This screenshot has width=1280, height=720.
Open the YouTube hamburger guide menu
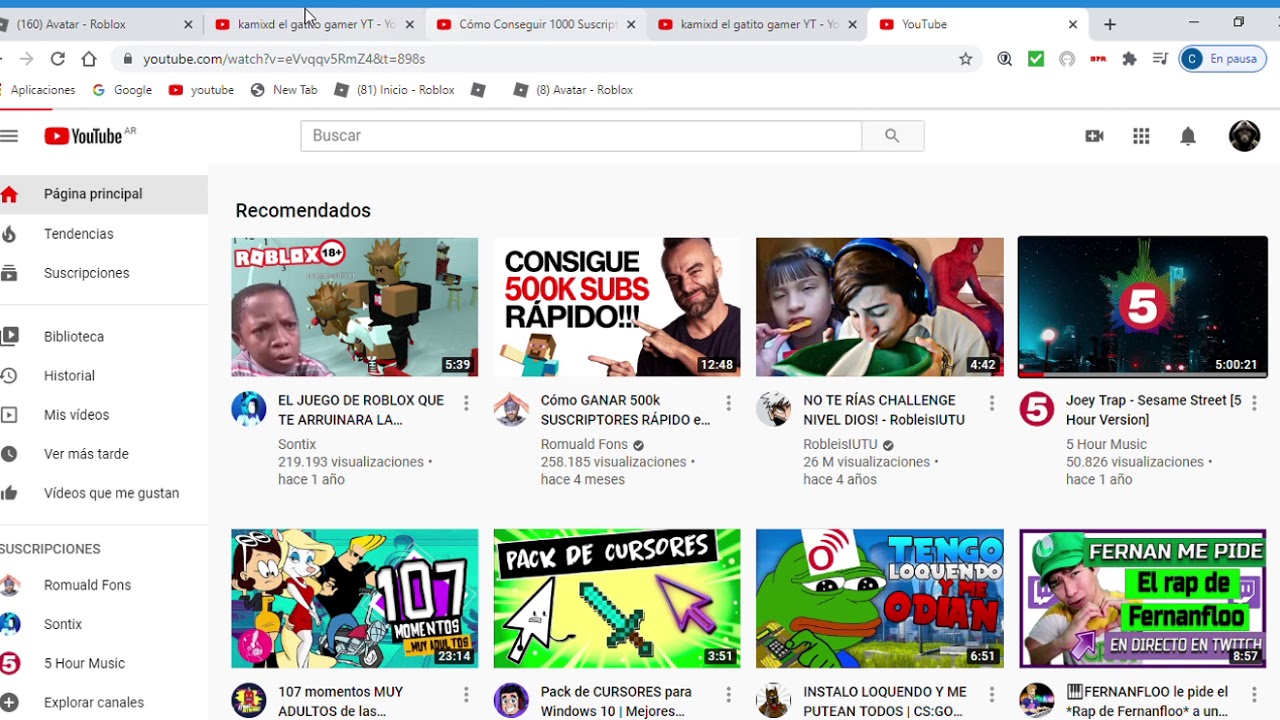(9, 136)
